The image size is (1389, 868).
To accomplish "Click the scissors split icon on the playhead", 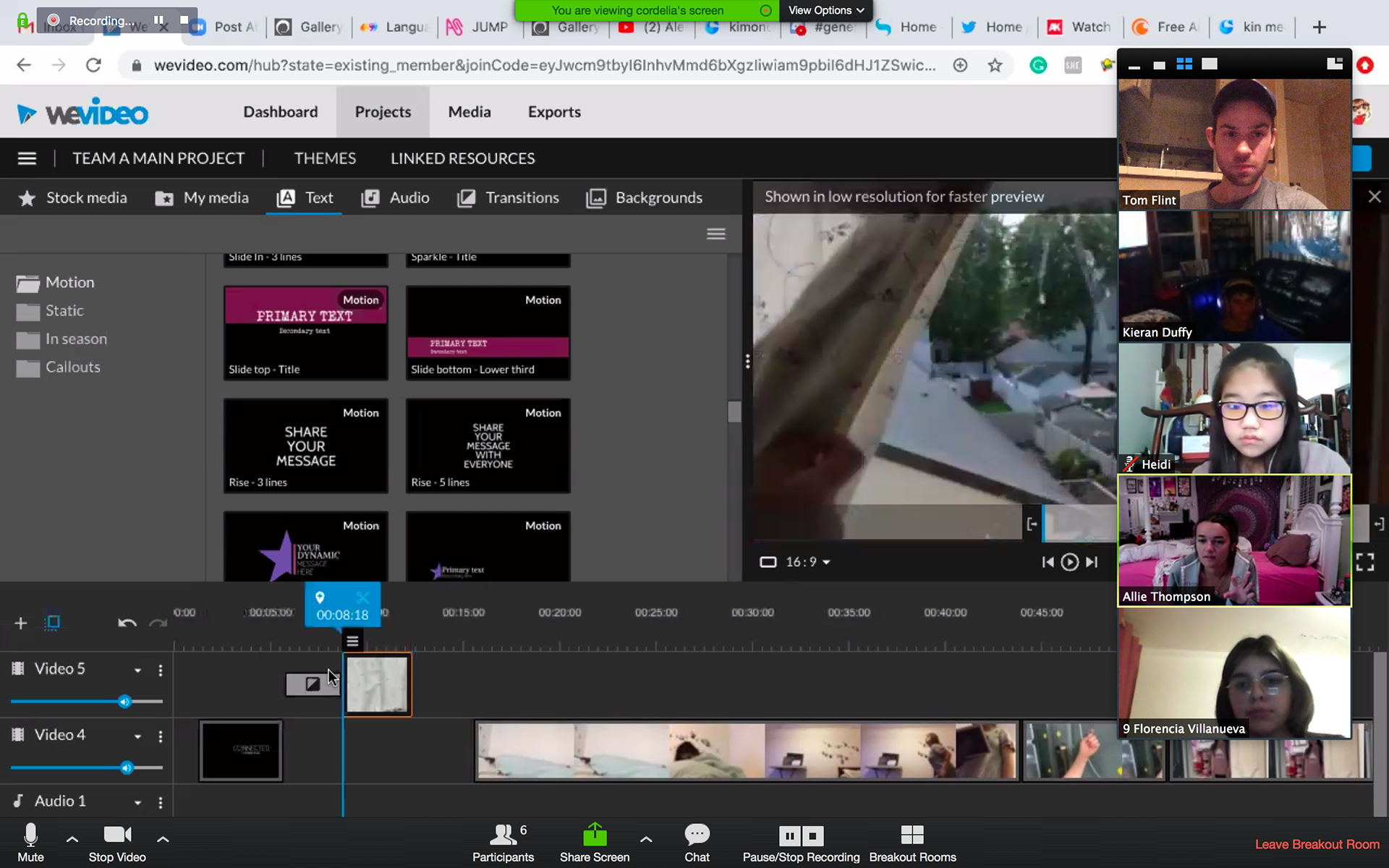I will pyautogui.click(x=362, y=597).
